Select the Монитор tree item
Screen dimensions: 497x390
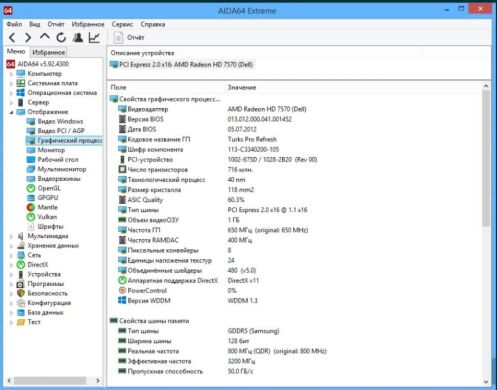51,150
